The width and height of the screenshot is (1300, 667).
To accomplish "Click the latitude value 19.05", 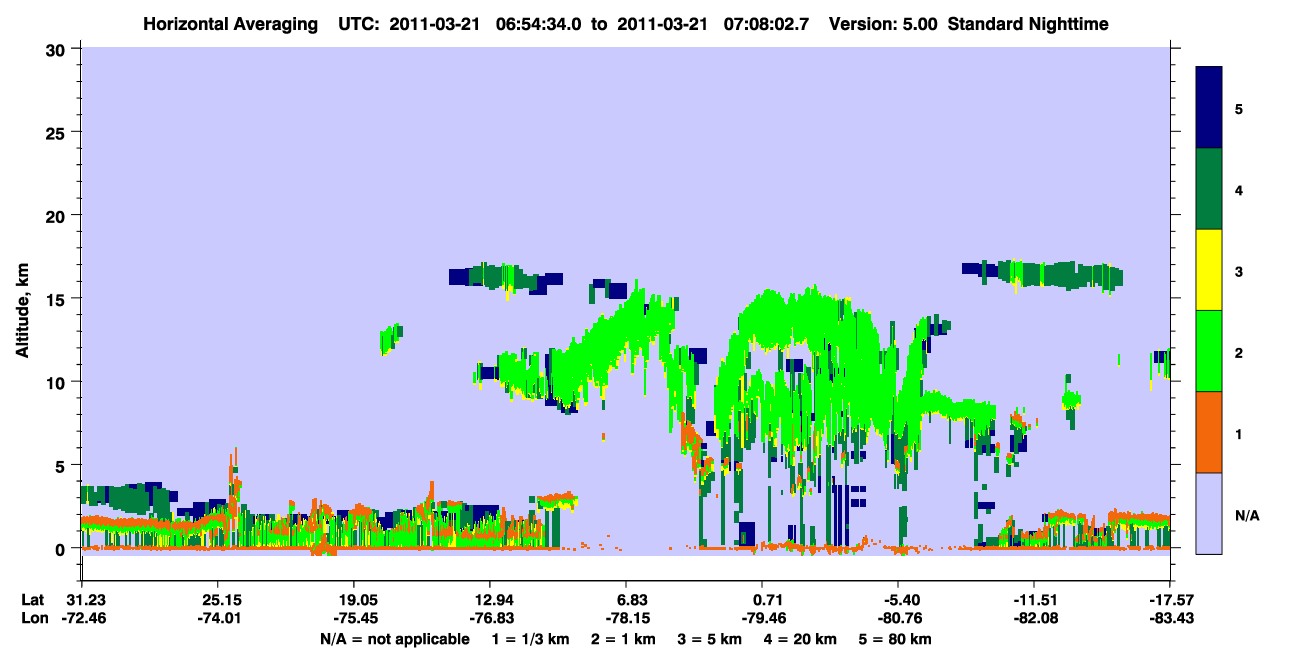I will coord(353,600).
